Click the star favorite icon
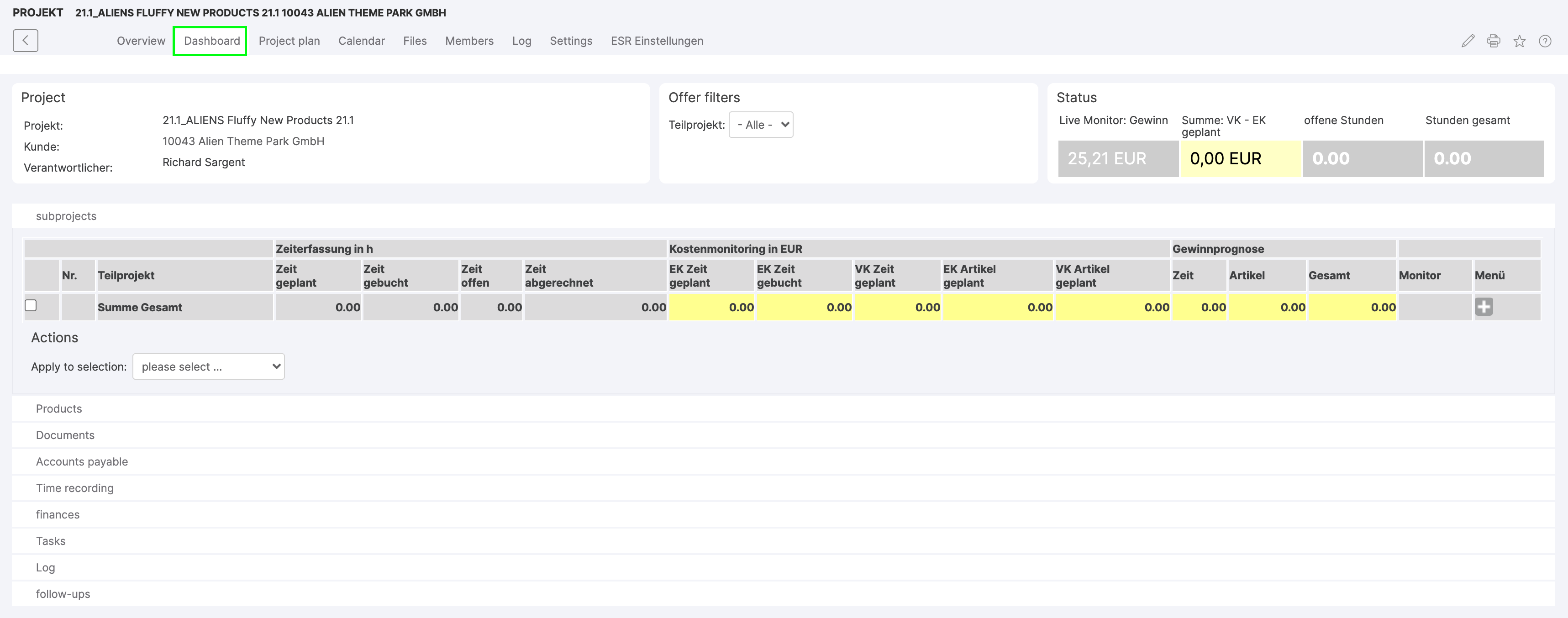 click(1519, 41)
